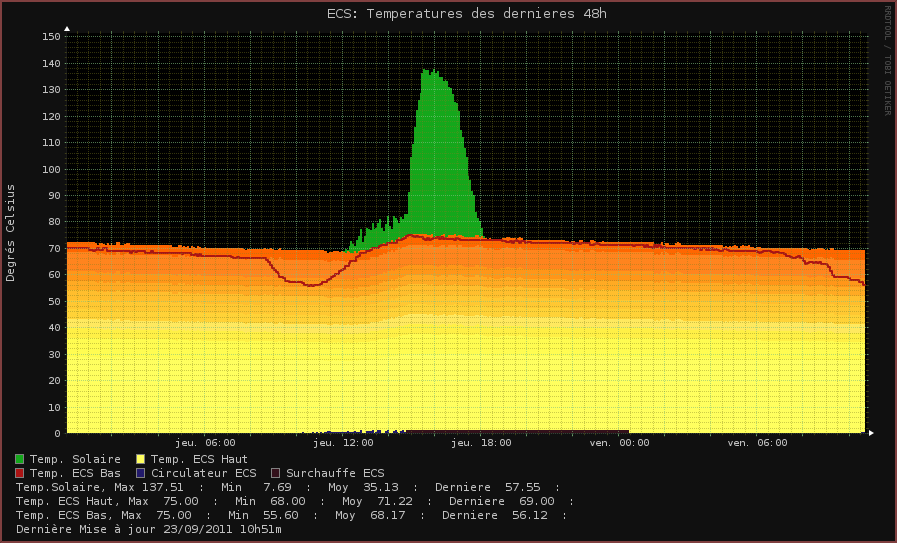Click the Temp.Solaire Max 137.51 value
Image resolution: width=897 pixels, height=543 pixels.
pos(162,487)
